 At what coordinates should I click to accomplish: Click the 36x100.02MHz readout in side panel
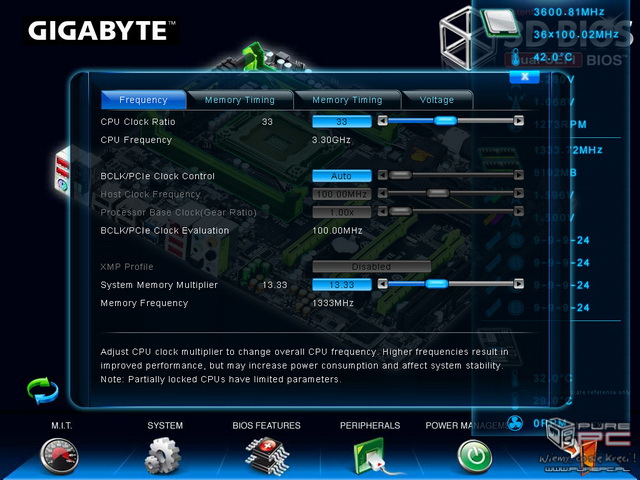tap(576, 34)
